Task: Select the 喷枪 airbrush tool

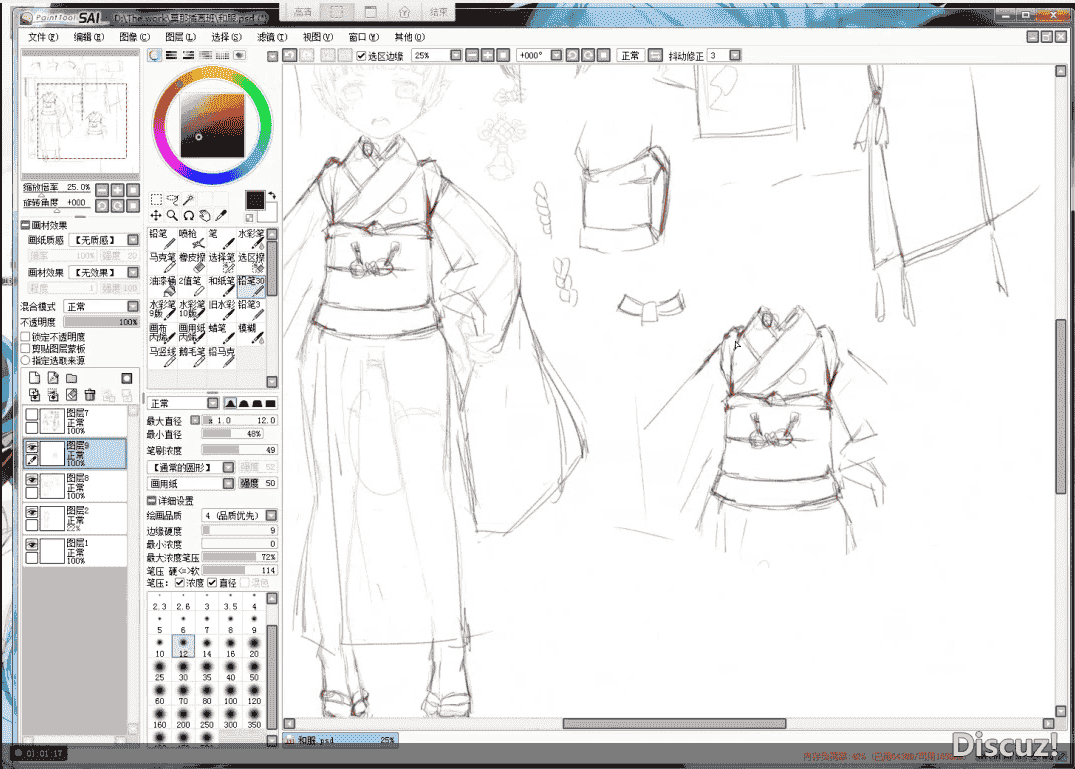Action: (191, 239)
